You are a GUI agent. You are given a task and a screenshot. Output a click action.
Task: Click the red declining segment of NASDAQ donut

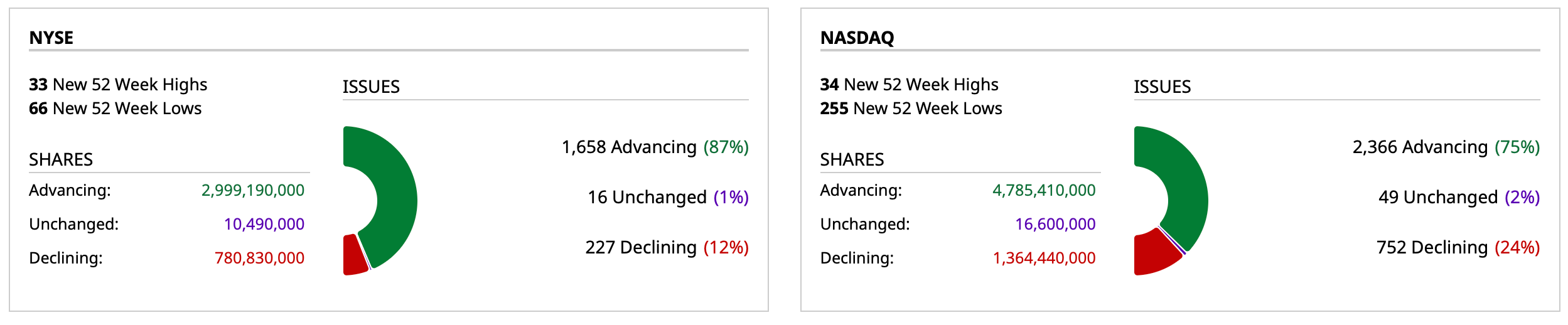click(x=1154, y=254)
